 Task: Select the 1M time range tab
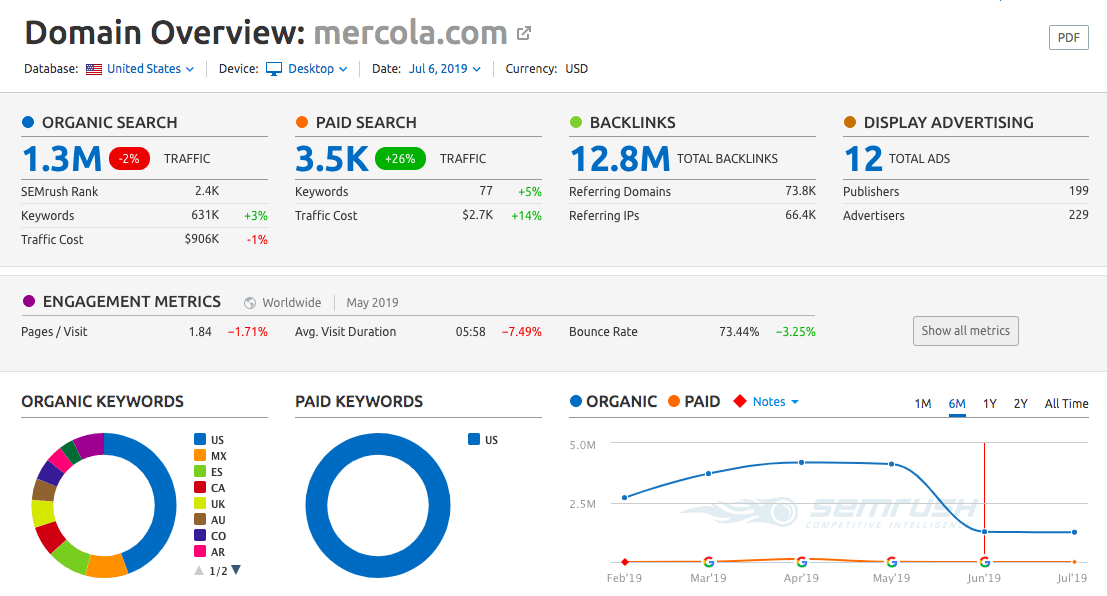(x=923, y=404)
